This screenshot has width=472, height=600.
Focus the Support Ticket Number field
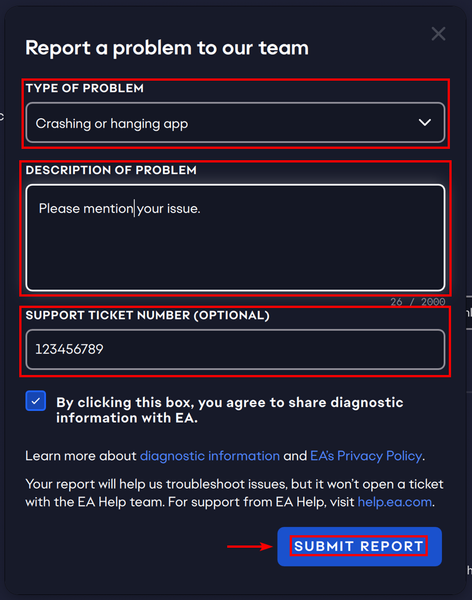(235, 349)
